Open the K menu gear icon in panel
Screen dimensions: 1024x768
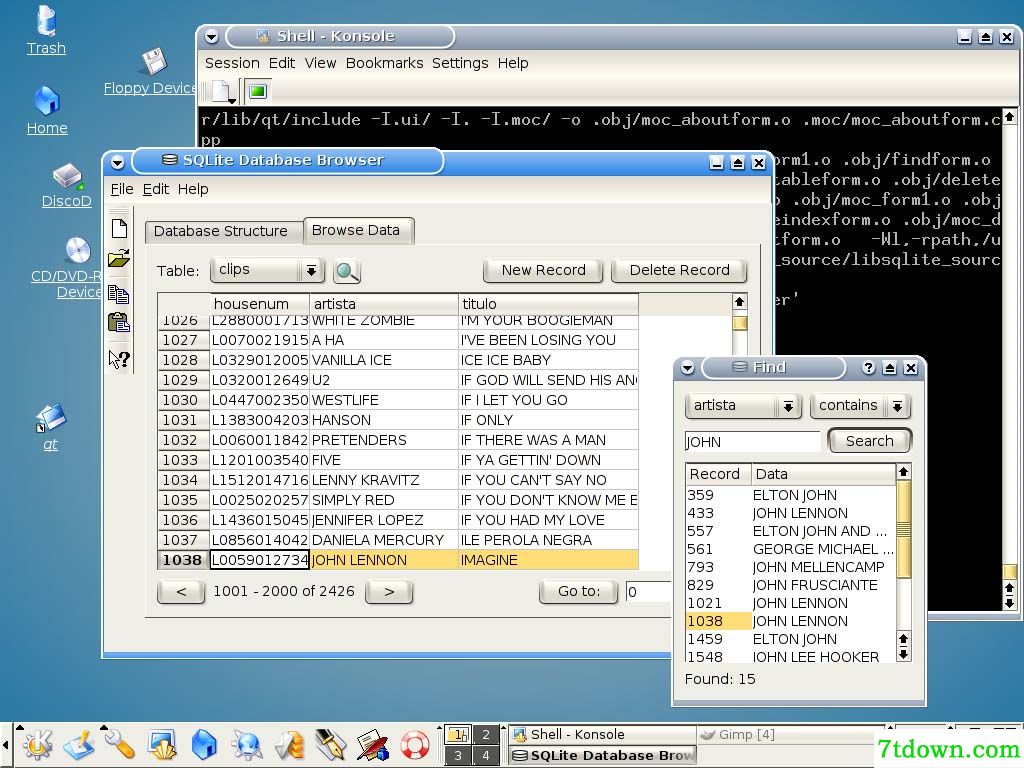click(x=38, y=744)
